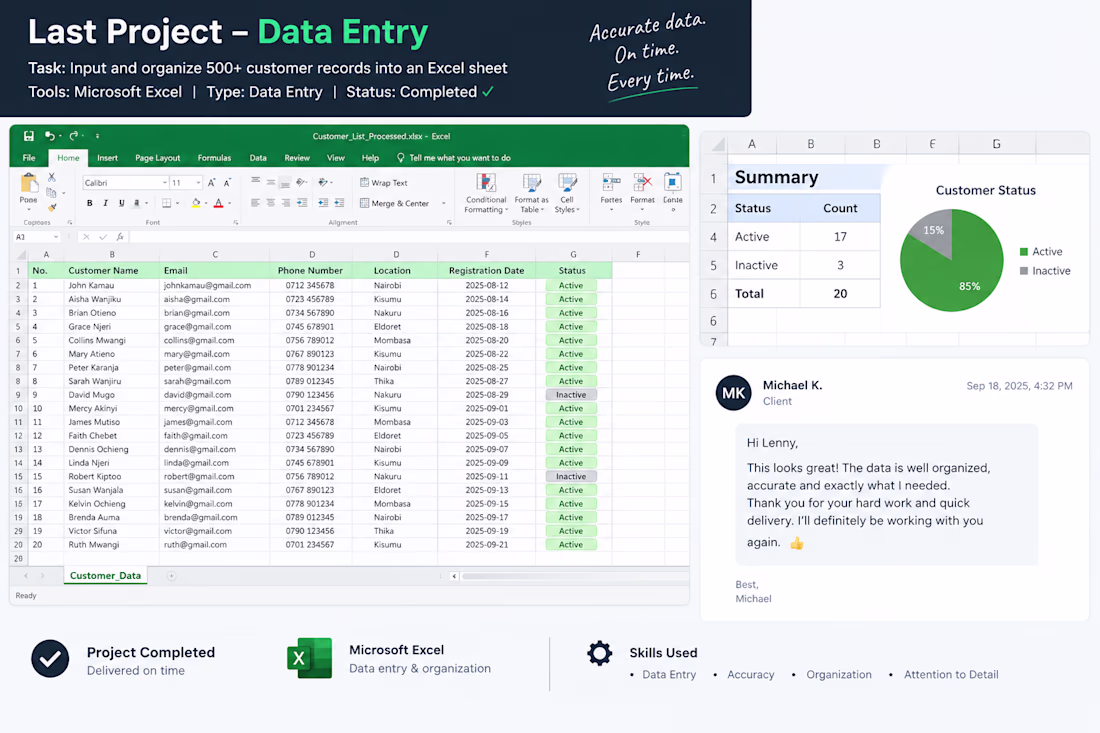
Task: Align text to the right
Action: click(x=286, y=203)
